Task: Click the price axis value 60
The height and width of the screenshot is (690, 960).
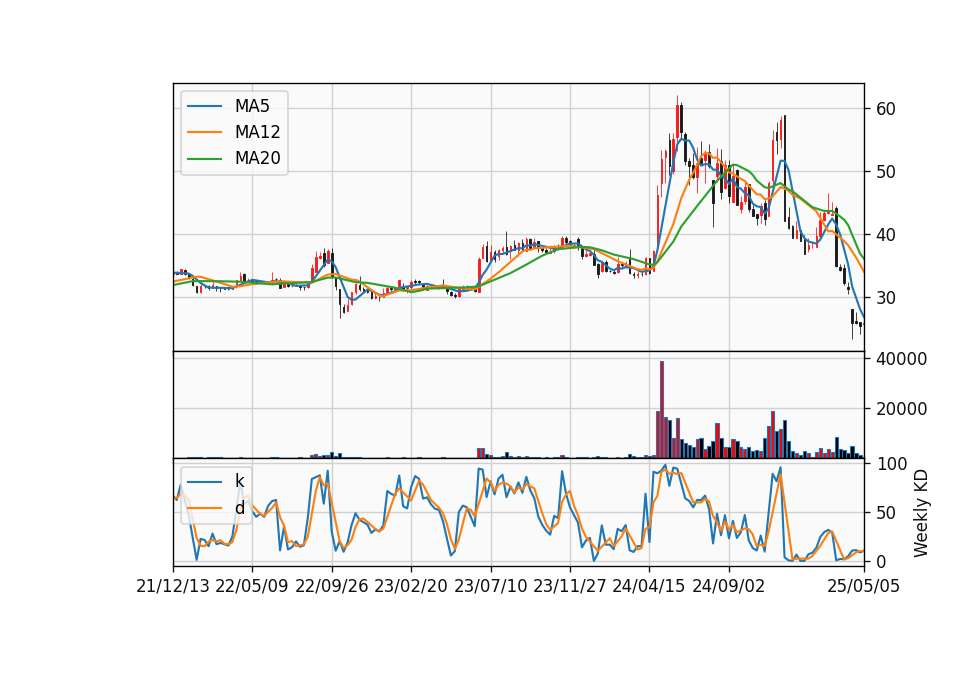Action: (x=886, y=109)
